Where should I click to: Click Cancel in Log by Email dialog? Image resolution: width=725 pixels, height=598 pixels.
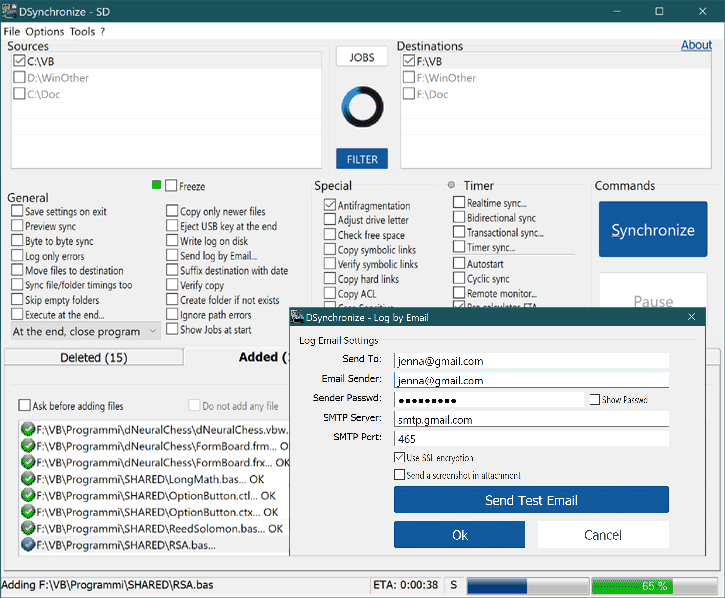click(x=603, y=535)
